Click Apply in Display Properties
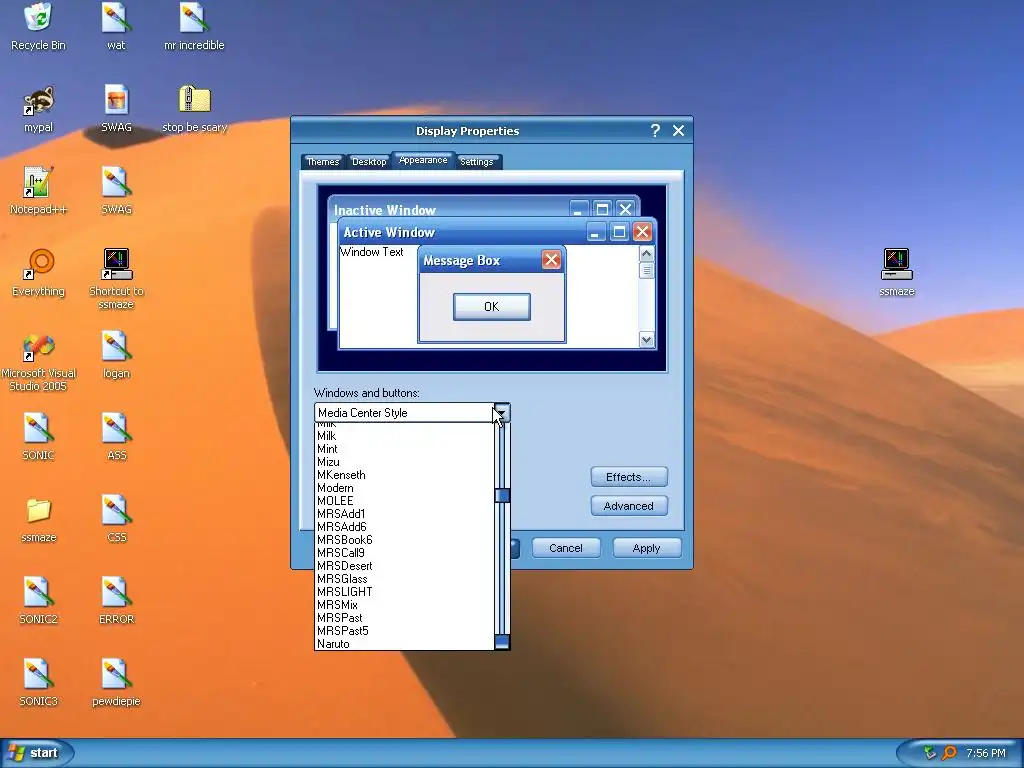Image resolution: width=1024 pixels, height=768 pixels. tap(647, 548)
